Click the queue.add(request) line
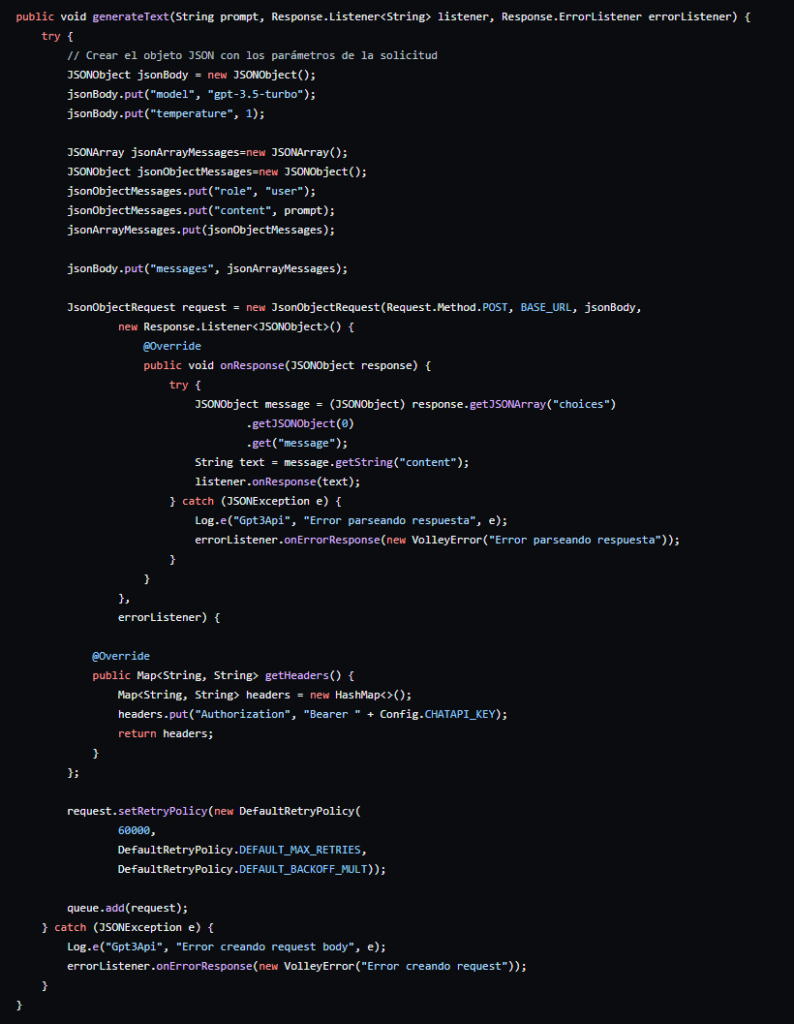794x1024 pixels. click(127, 908)
